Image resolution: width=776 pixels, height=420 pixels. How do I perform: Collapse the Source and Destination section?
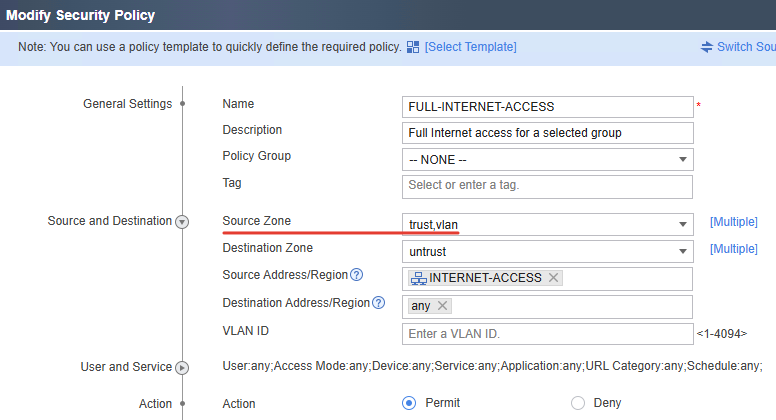(x=182, y=222)
